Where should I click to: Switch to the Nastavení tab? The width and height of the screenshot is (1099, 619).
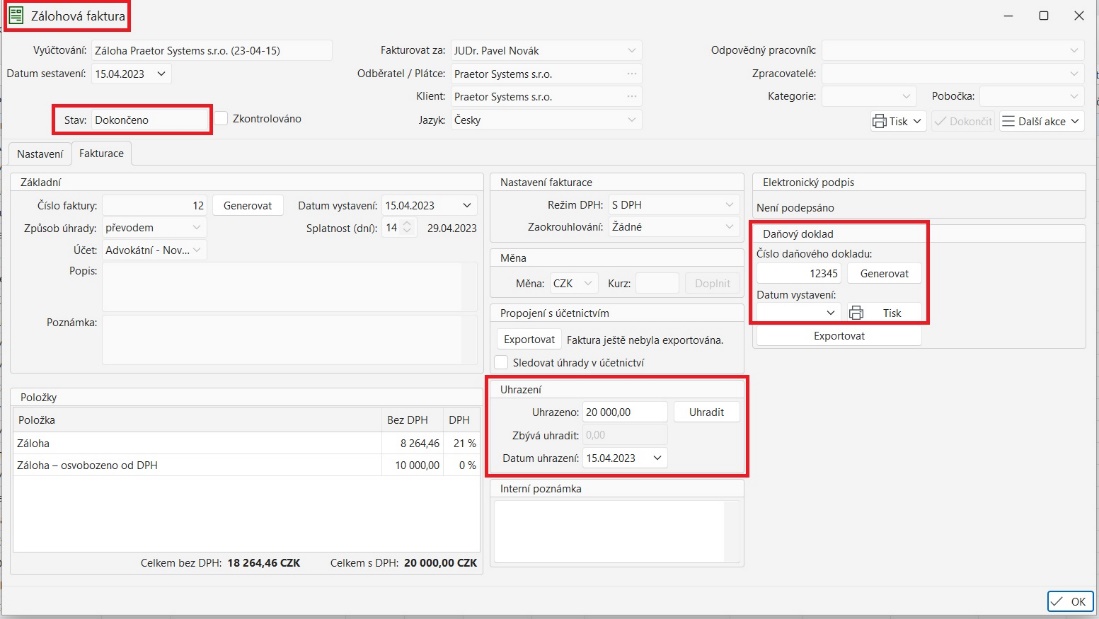[40, 154]
